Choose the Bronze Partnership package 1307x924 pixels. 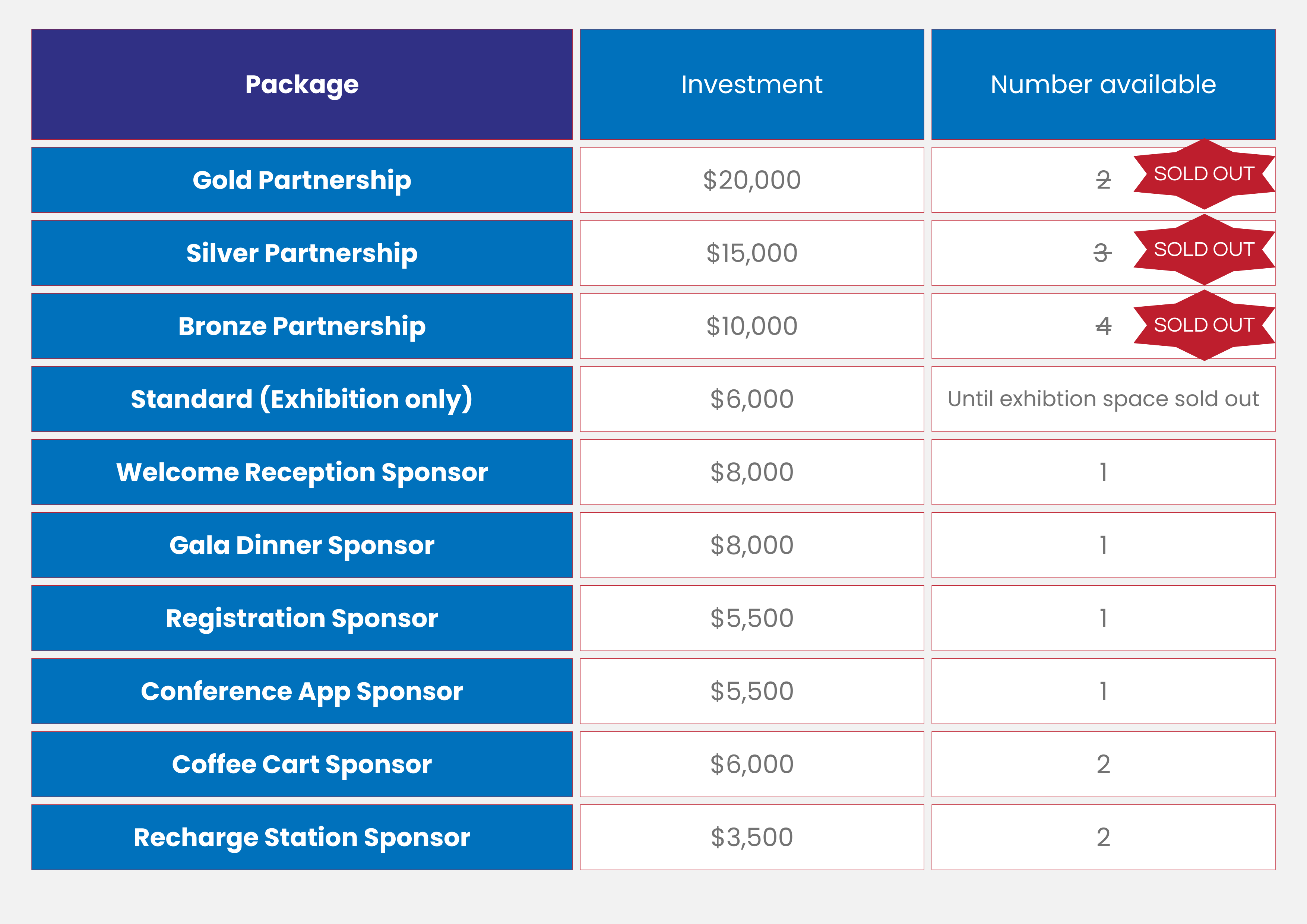point(302,326)
